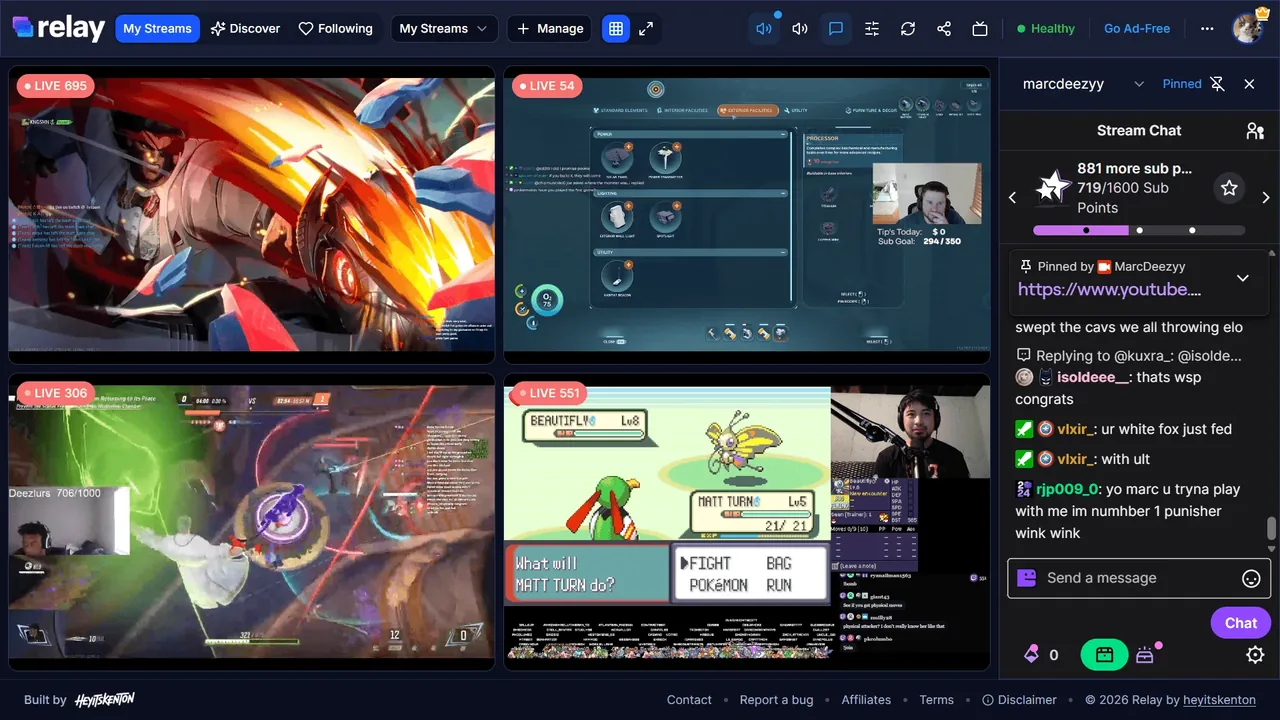Open the purple chest with pink dot

[1145, 655]
